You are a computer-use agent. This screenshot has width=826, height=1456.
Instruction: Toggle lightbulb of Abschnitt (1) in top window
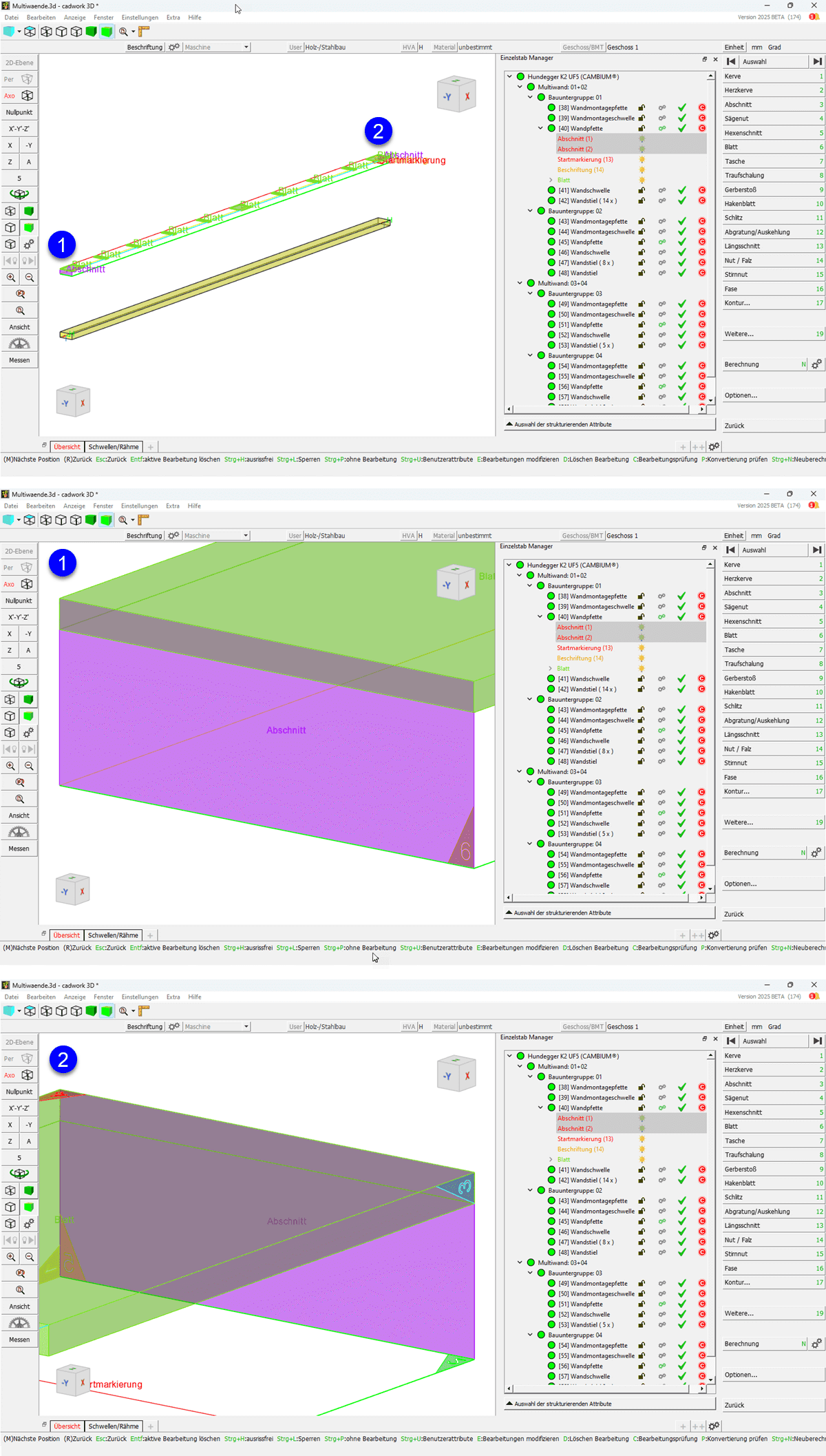[642, 139]
